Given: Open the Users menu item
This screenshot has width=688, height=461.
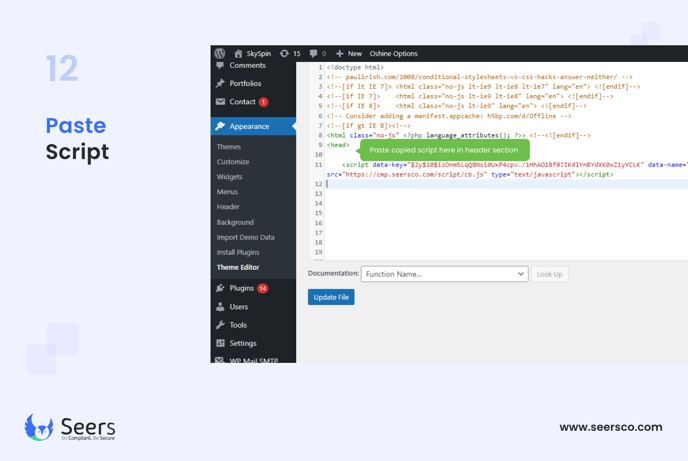Looking at the screenshot, I should pyautogui.click(x=239, y=307).
